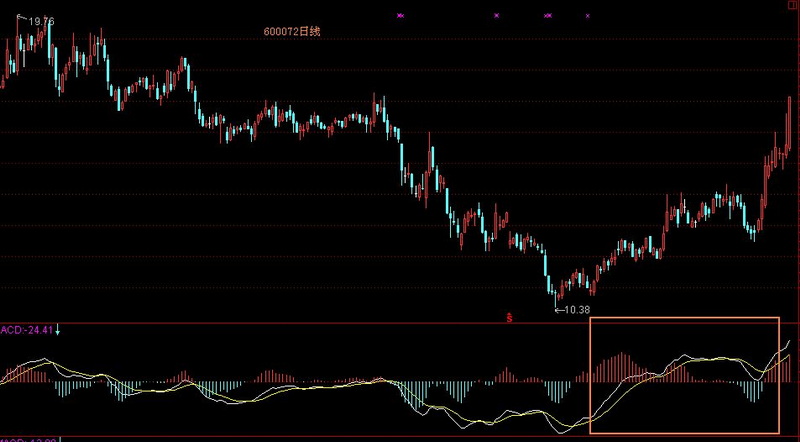Click the first magenta x marker at top
Viewport: 800px width, 442px height.
[400, 16]
